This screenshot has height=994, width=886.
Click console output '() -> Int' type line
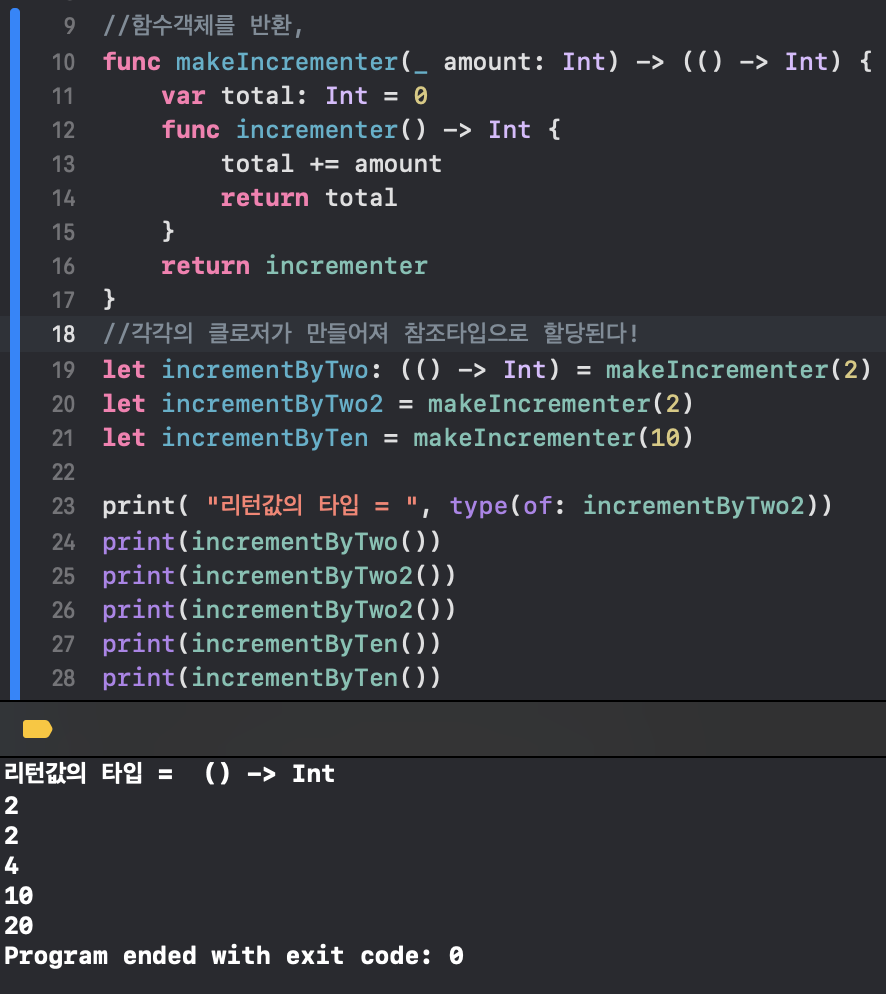tap(170, 774)
